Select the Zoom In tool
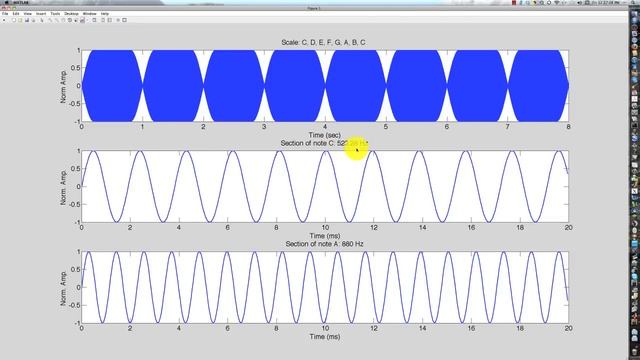 point(50,20)
